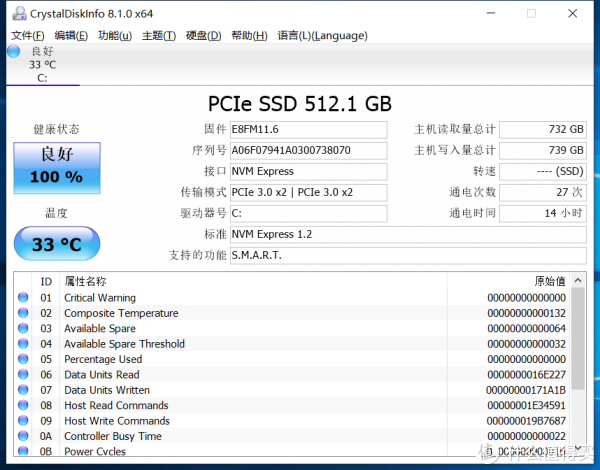Click the 33 °C temperature button
Screen dimensions: 600x470
(57, 243)
